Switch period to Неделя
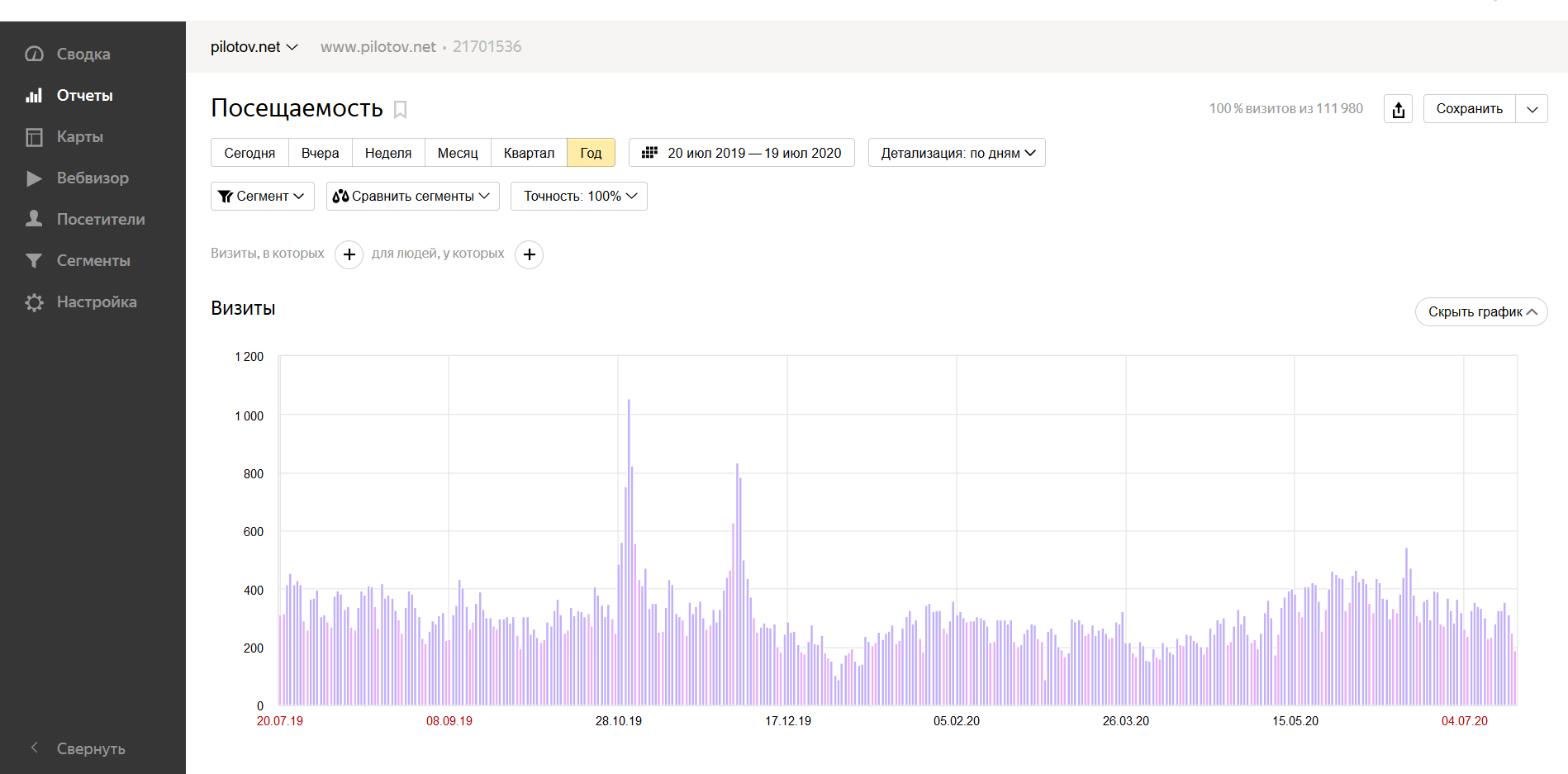The height and width of the screenshot is (774, 1568). click(388, 153)
